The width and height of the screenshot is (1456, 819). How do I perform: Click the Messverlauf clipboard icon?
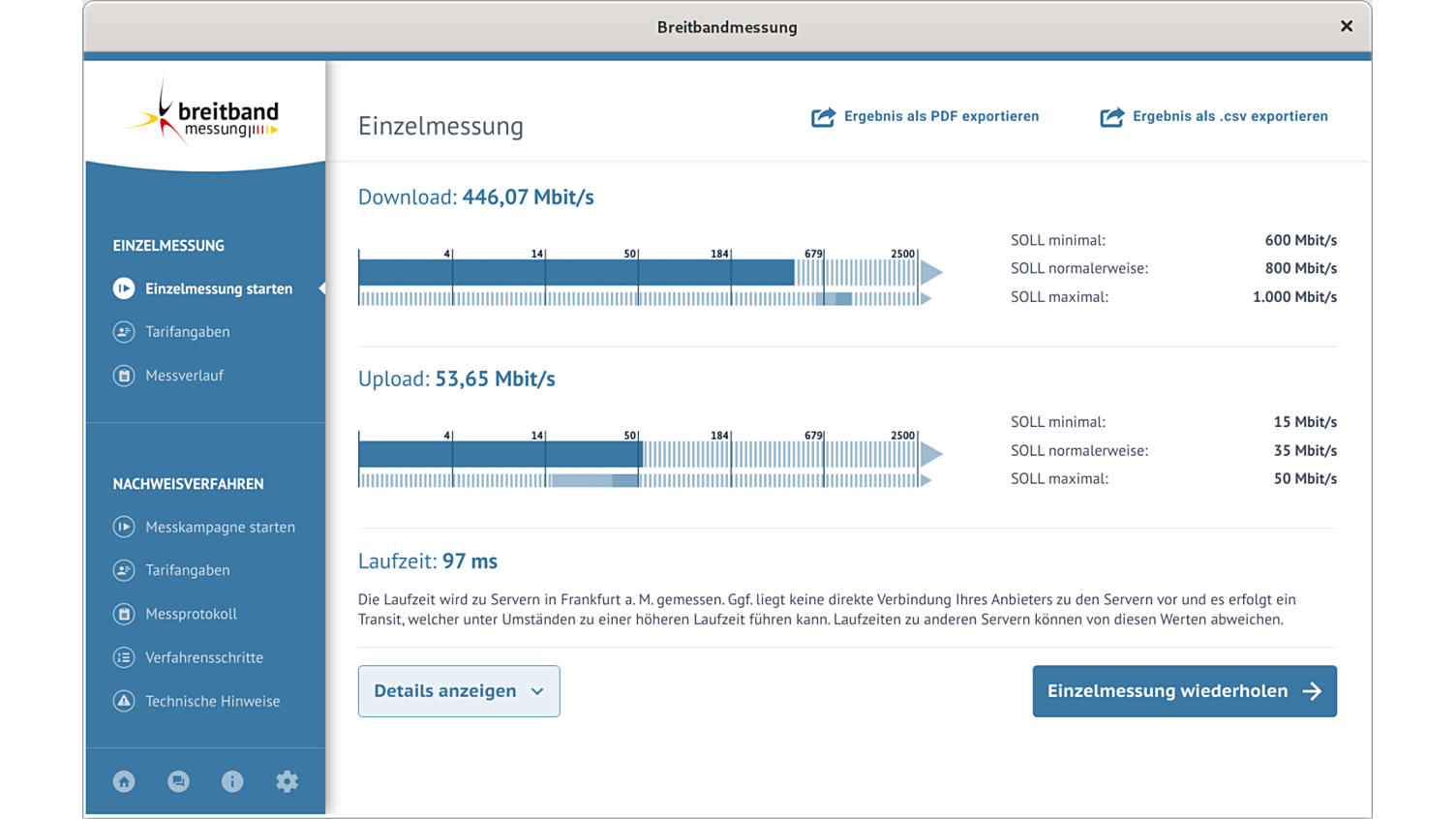pyautogui.click(x=123, y=376)
